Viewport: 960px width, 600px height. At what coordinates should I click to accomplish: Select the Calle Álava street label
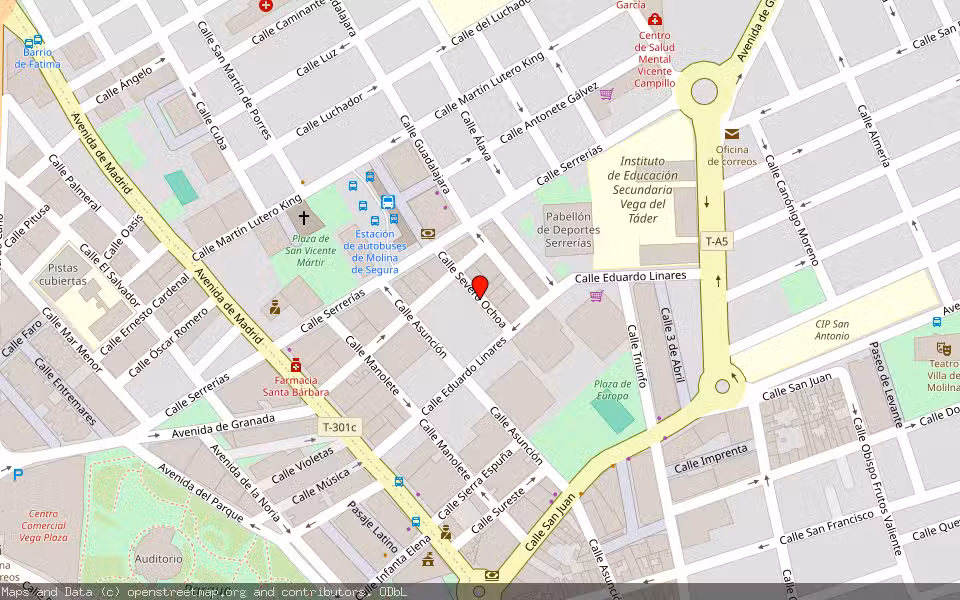(476, 135)
